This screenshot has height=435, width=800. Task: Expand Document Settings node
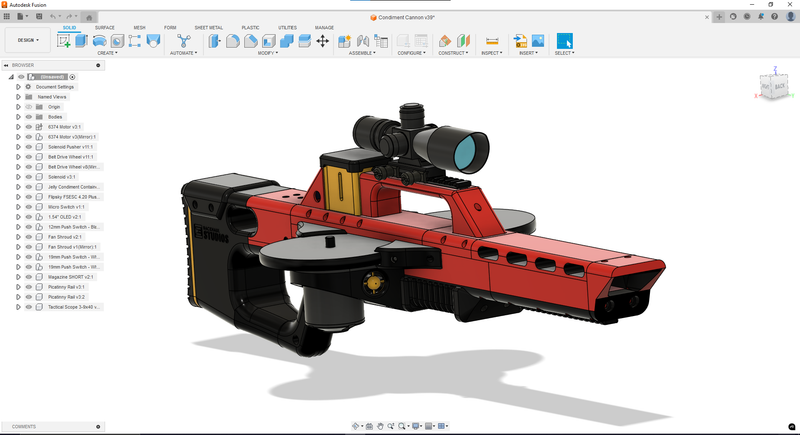point(18,87)
